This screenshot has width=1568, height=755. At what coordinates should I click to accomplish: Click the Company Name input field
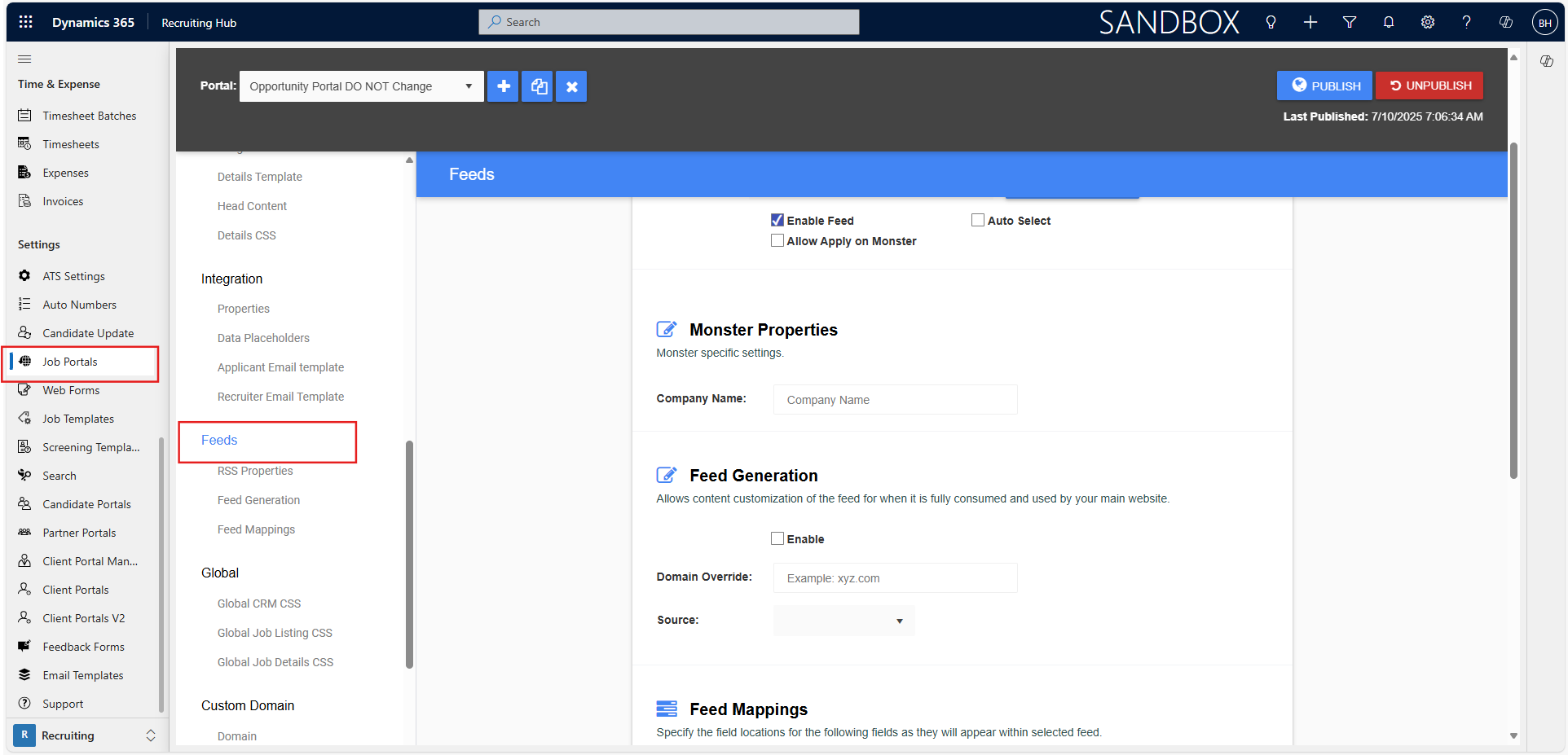(x=895, y=400)
